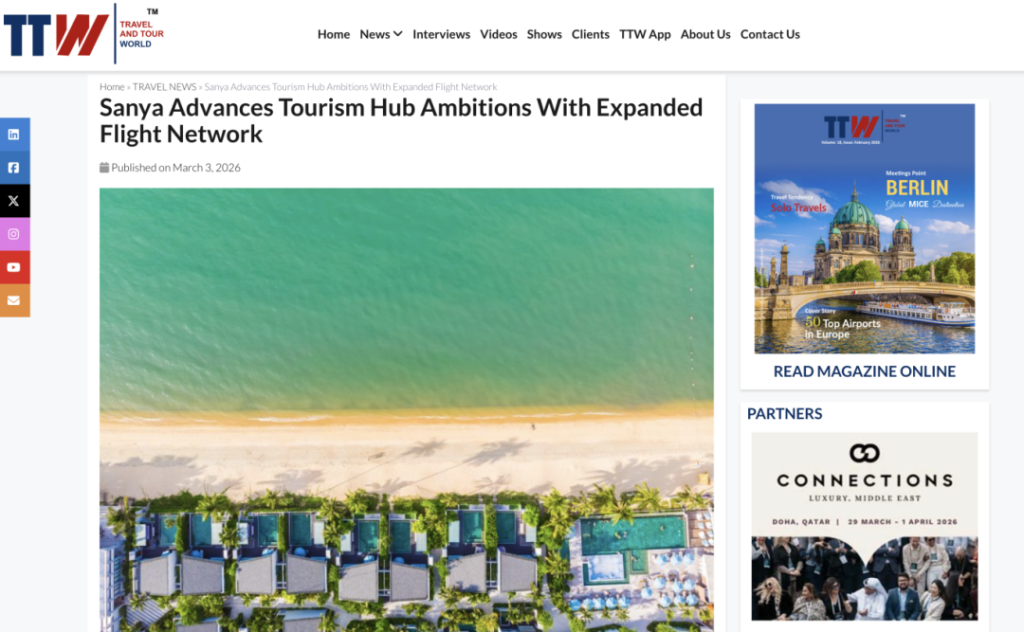1024x632 pixels.
Task: Share article on LinkedIn sidebar icon
Action: click(x=14, y=134)
